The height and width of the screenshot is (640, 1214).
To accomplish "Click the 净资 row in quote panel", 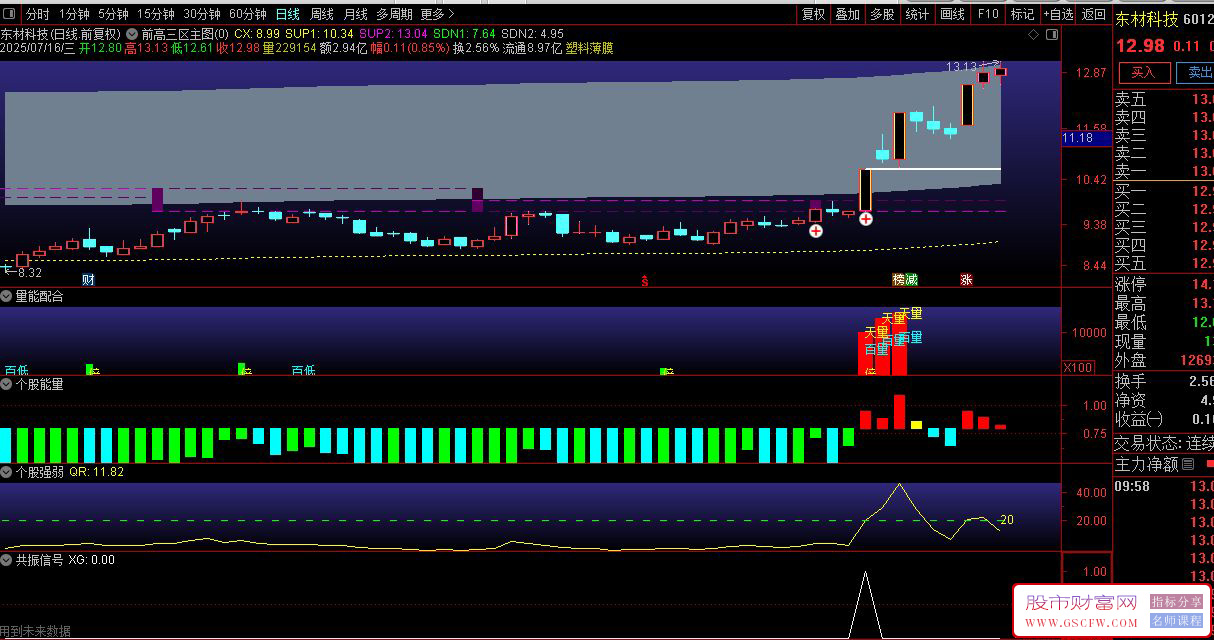I will [1164, 399].
